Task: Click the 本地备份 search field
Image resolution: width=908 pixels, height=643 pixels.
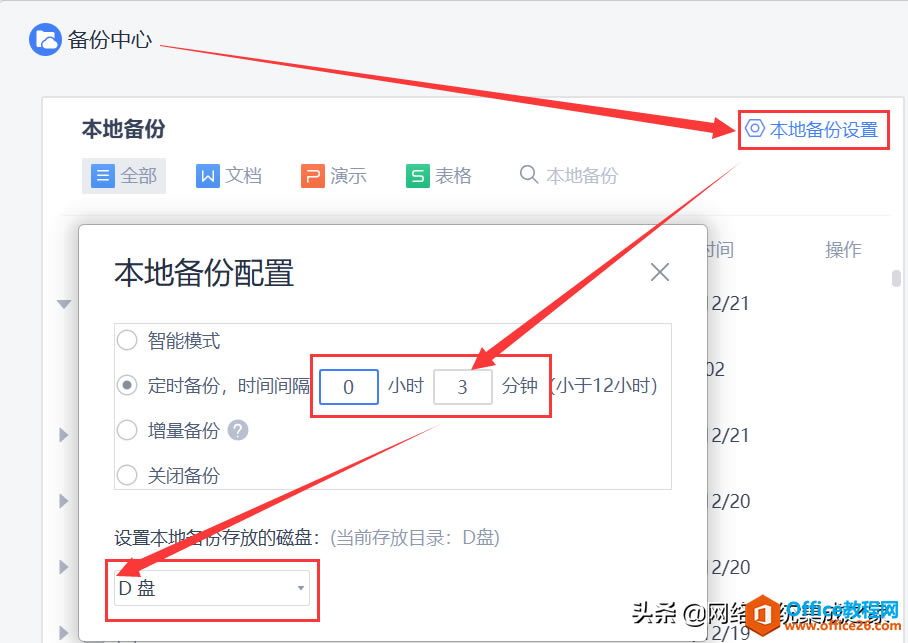Action: click(x=583, y=176)
